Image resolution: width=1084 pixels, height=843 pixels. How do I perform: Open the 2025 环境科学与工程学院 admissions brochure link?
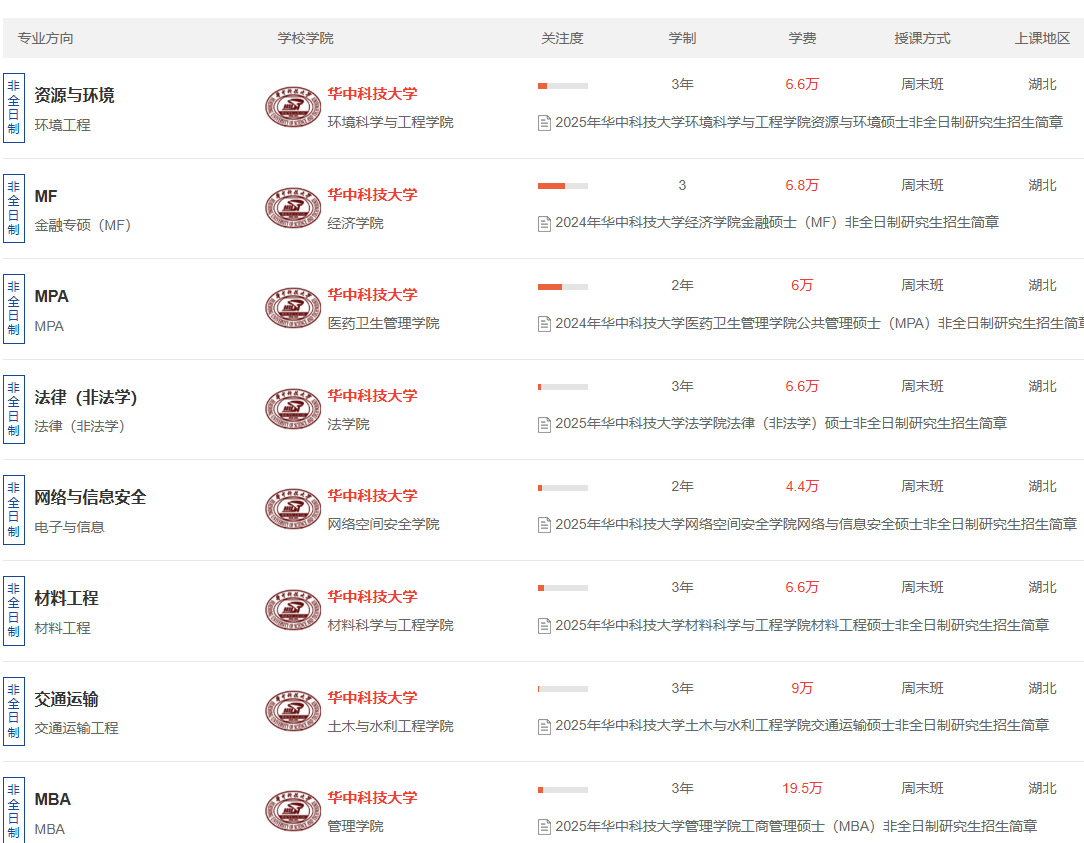coord(809,122)
